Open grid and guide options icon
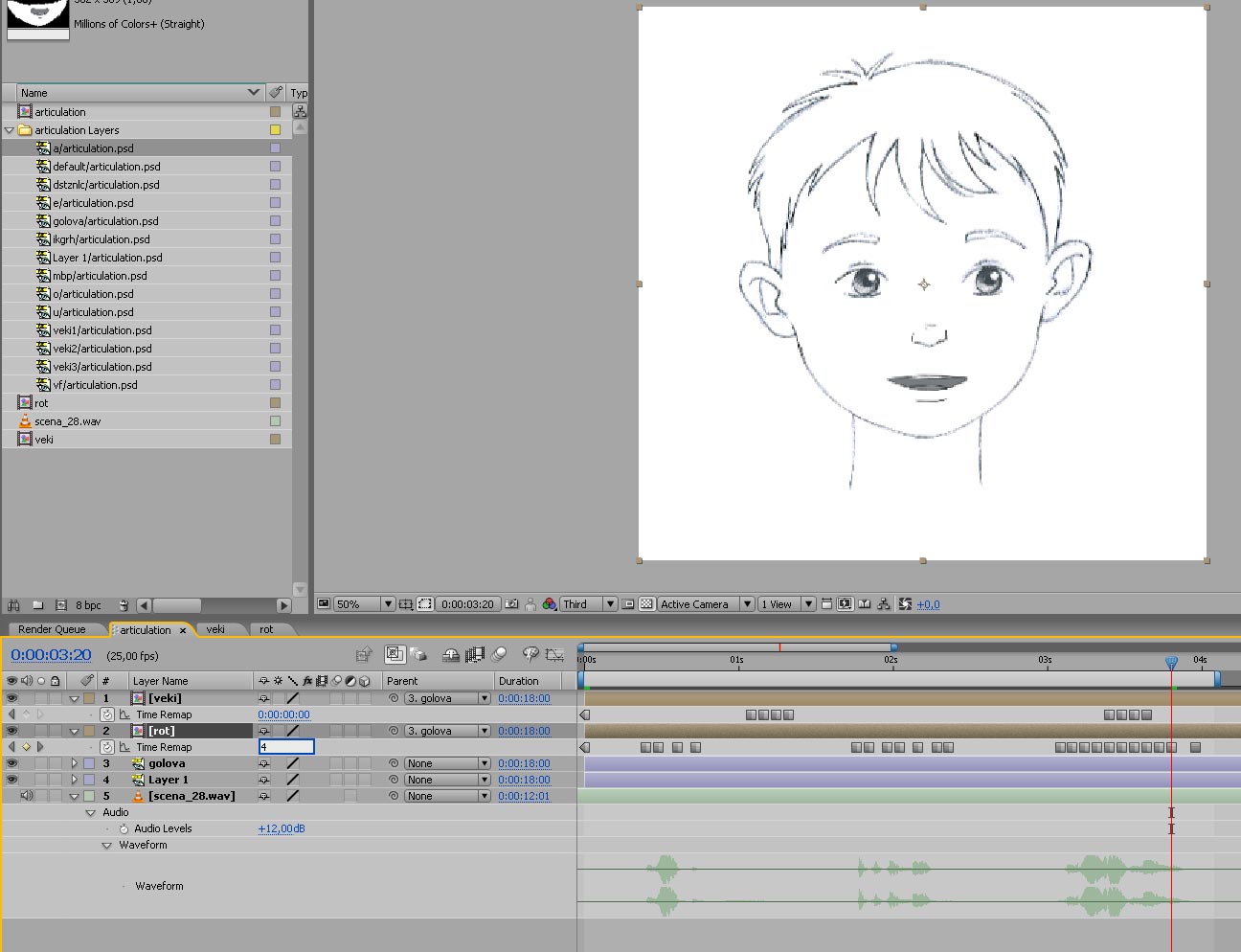 coord(406,604)
